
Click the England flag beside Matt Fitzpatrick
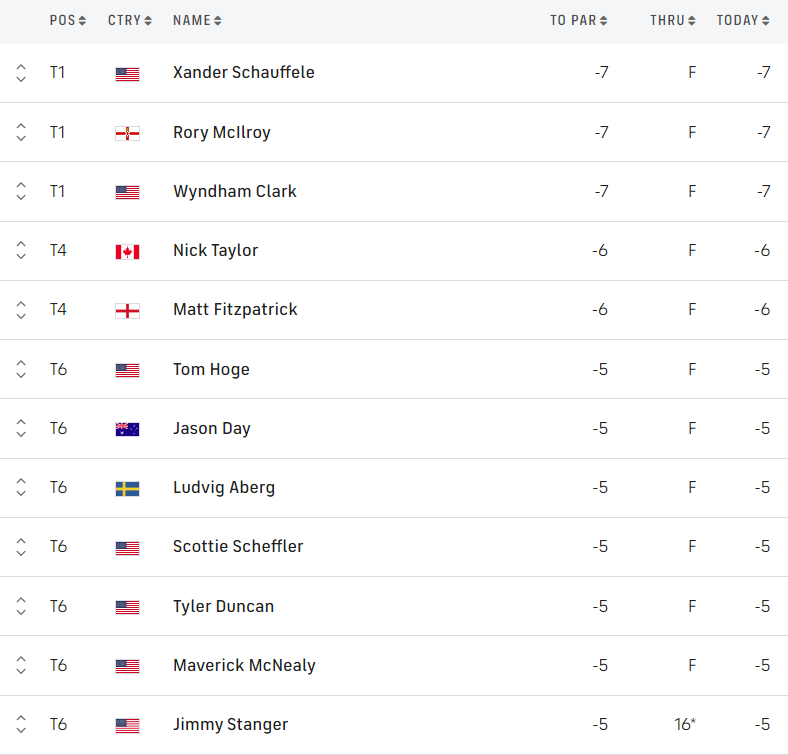click(x=127, y=310)
